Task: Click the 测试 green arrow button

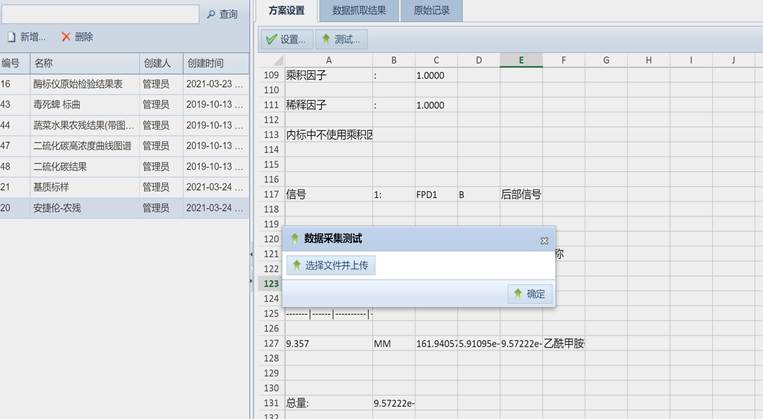Action: [x=340, y=40]
